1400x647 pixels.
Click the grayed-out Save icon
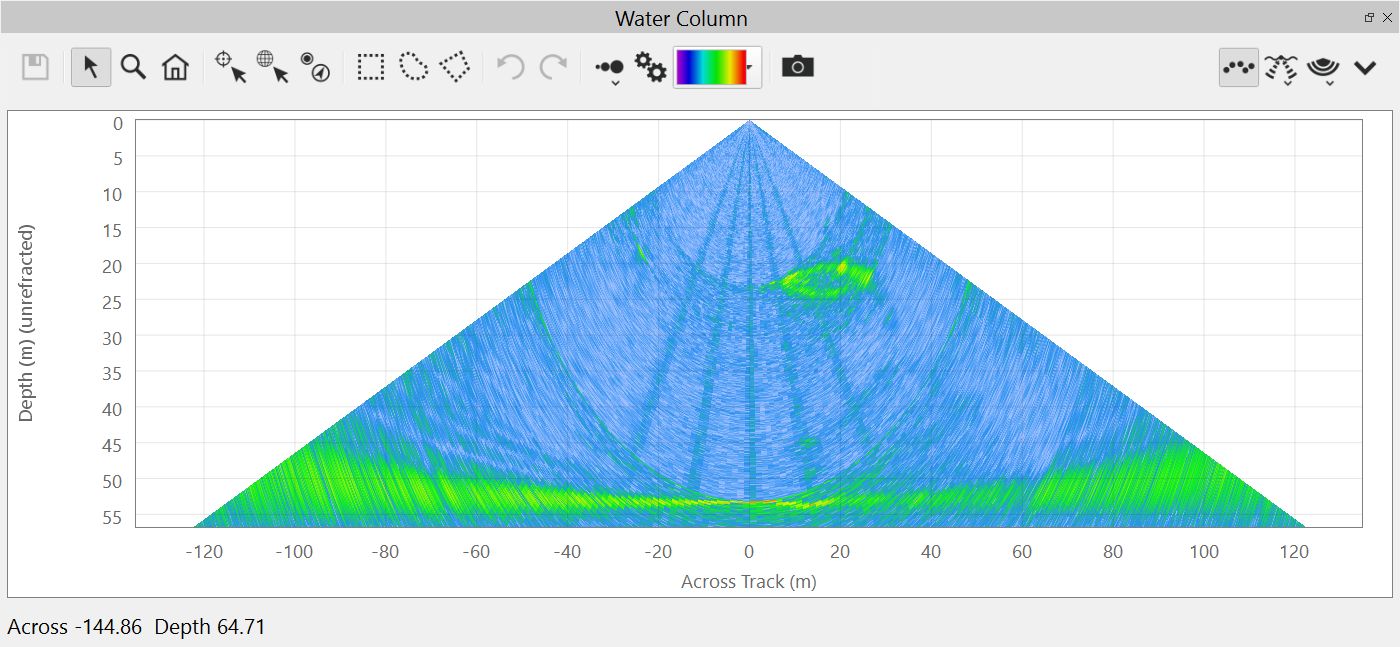36,67
